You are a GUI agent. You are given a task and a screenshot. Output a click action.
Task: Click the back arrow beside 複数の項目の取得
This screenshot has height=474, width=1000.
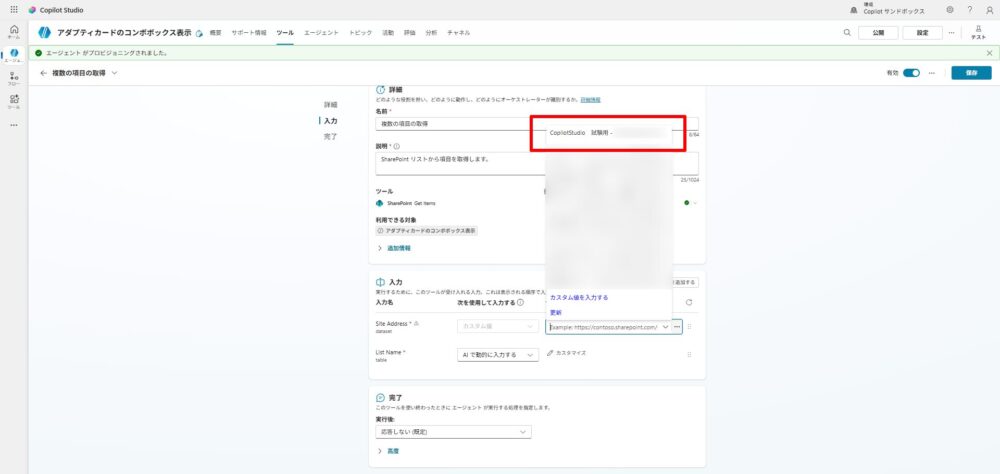click(43, 73)
